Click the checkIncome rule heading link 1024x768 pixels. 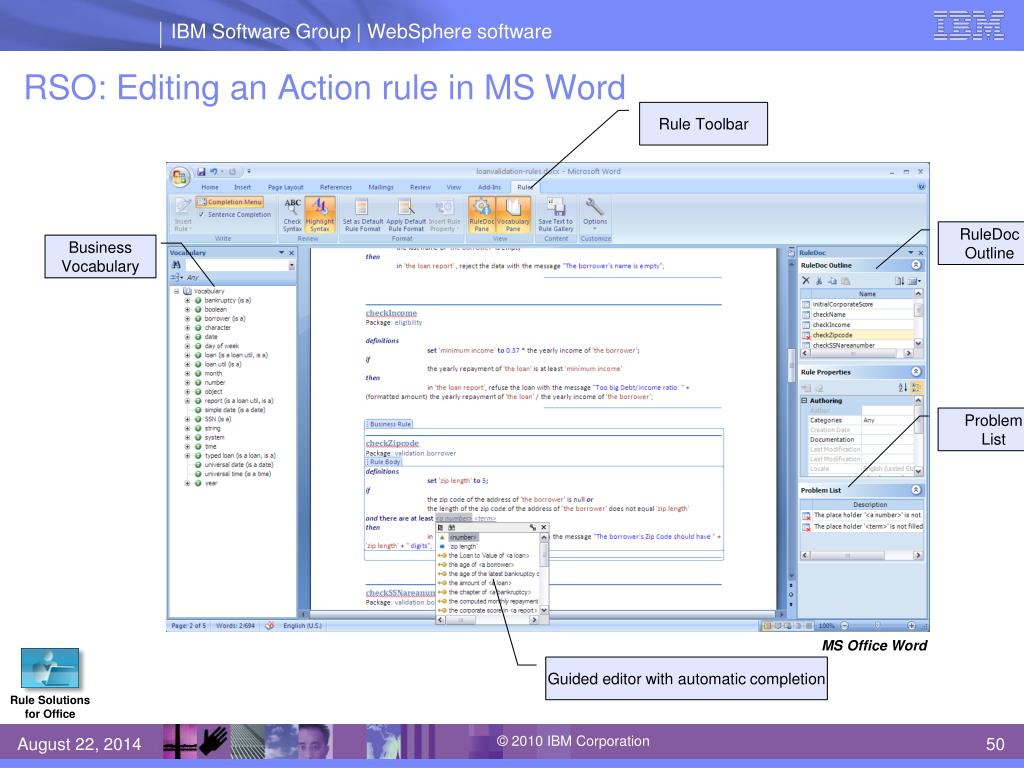click(x=391, y=313)
